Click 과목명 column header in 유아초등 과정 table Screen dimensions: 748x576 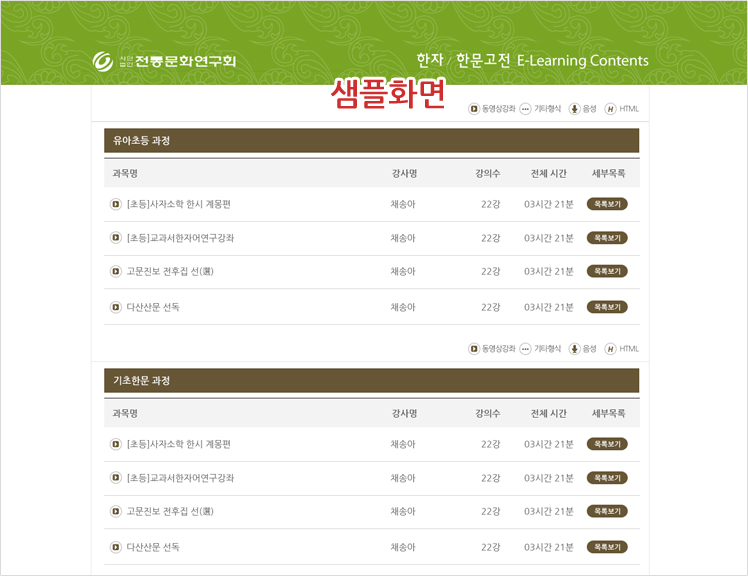click(125, 174)
